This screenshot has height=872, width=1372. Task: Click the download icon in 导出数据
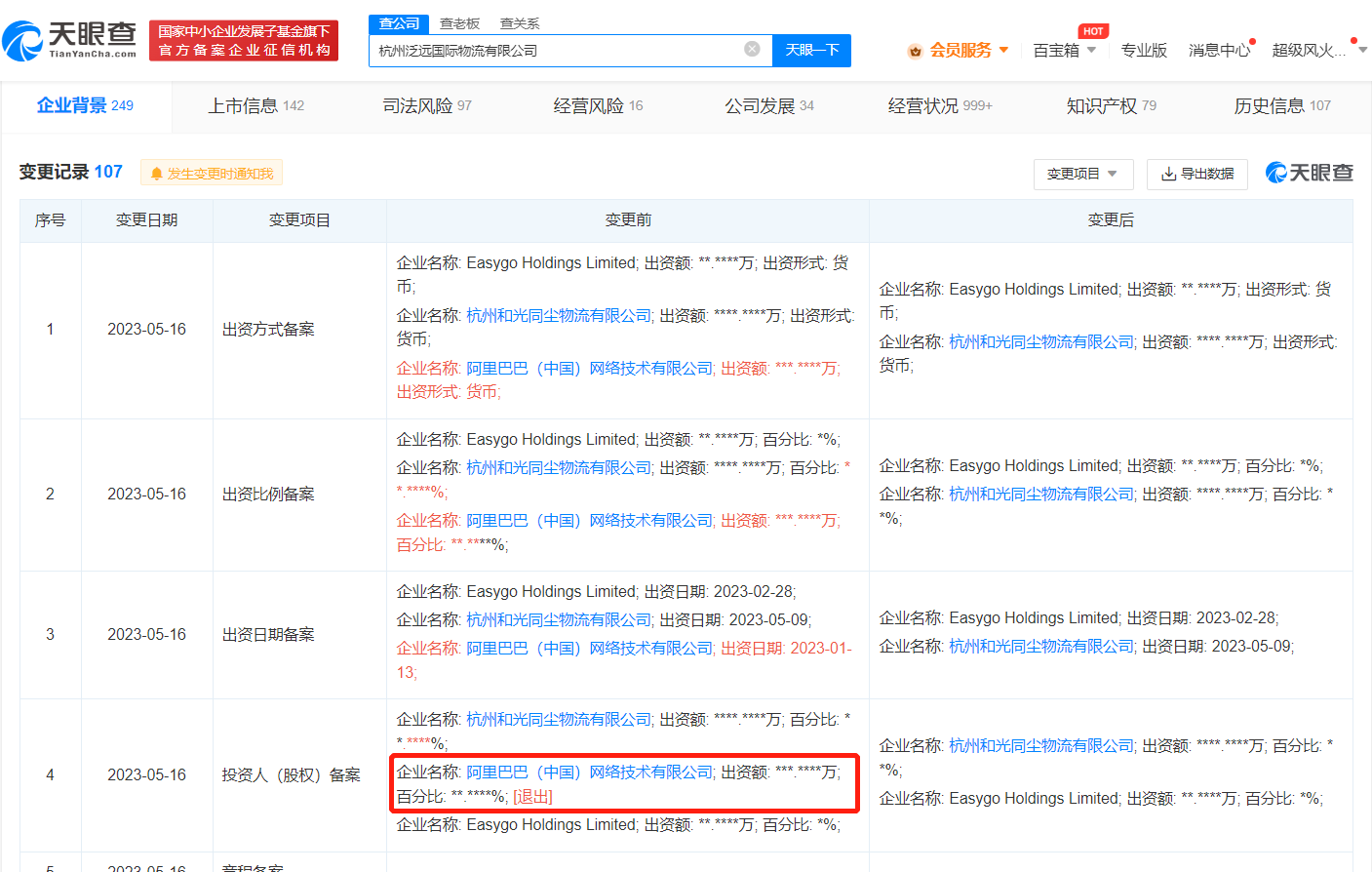(x=1168, y=174)
